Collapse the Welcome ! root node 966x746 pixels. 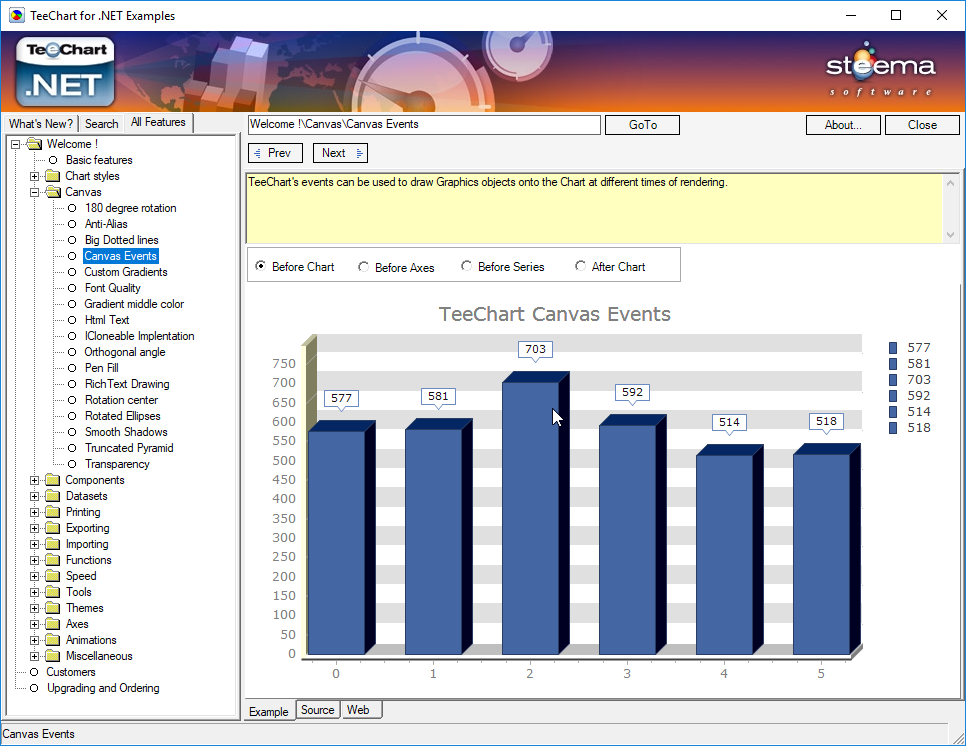point(15,144)
